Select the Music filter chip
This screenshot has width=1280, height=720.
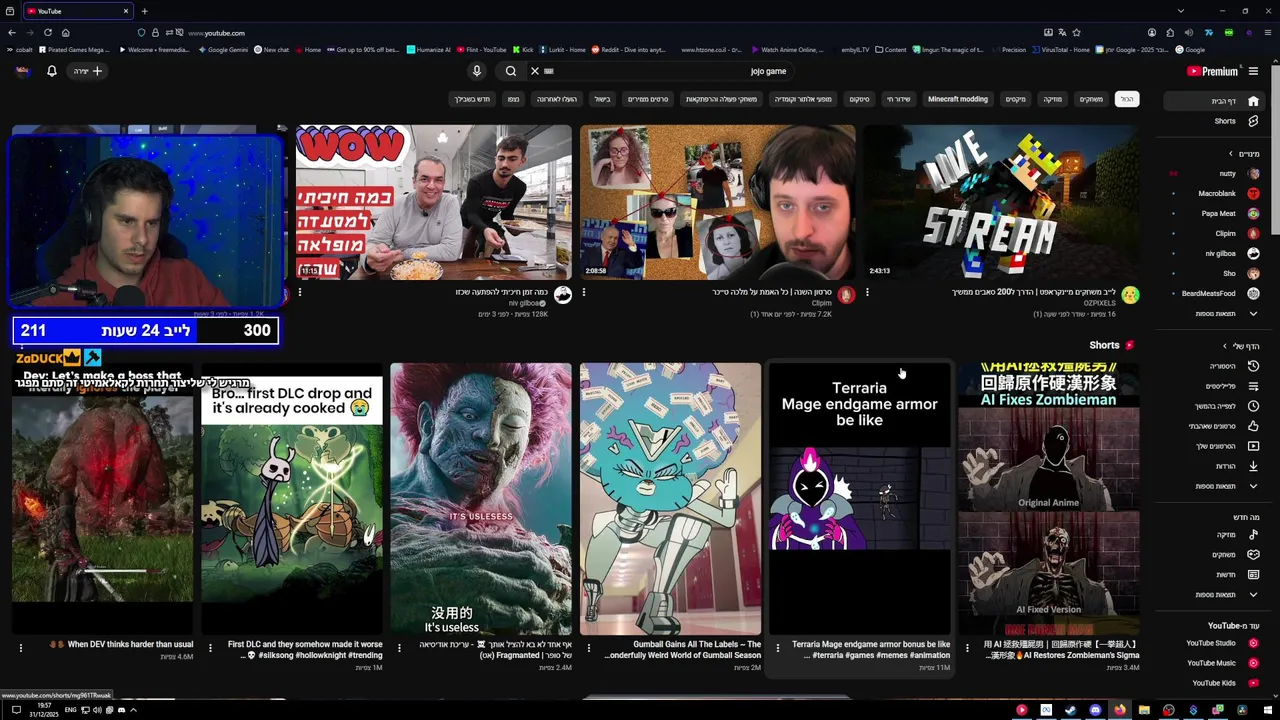(x=1053, y=99)
